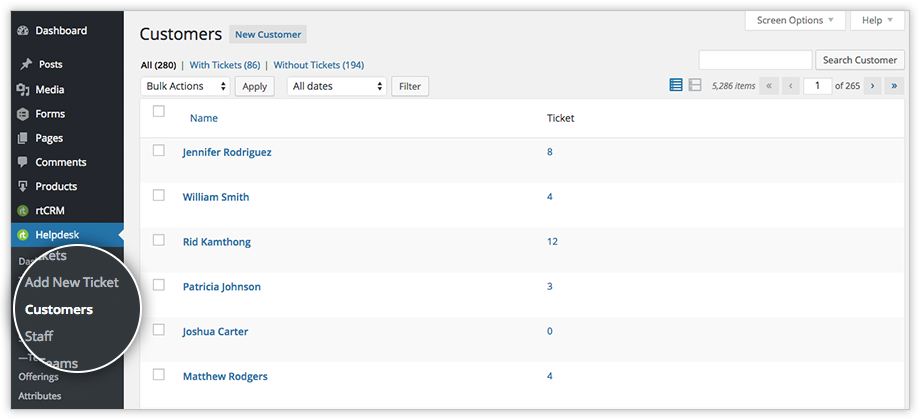The height and width of the screenshot is (420, 920).
Task: Click Patricia Johnson's ticket count 3
Action: pos(550,286)
